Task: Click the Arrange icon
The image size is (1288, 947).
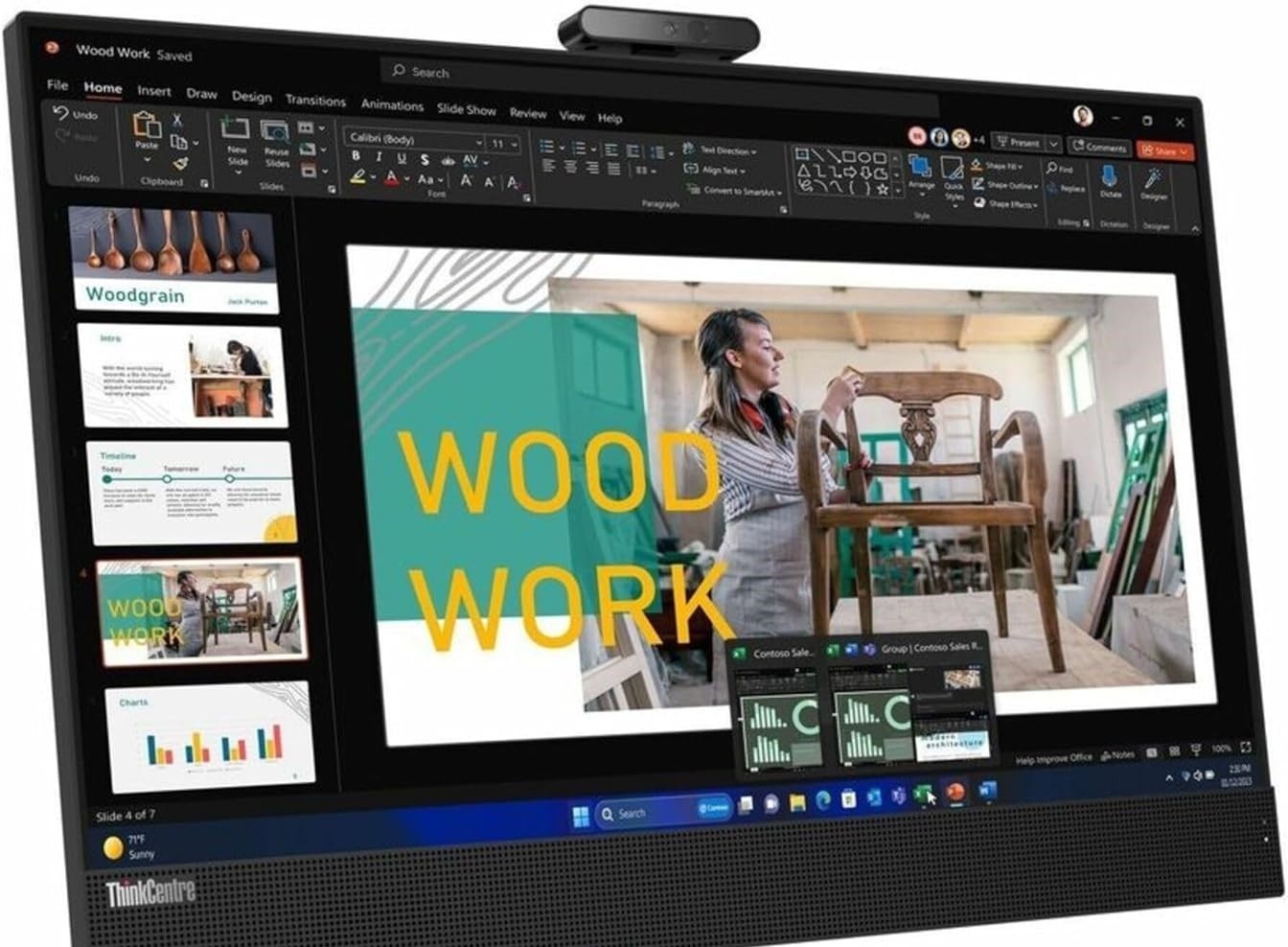Action: click(920, 167)
